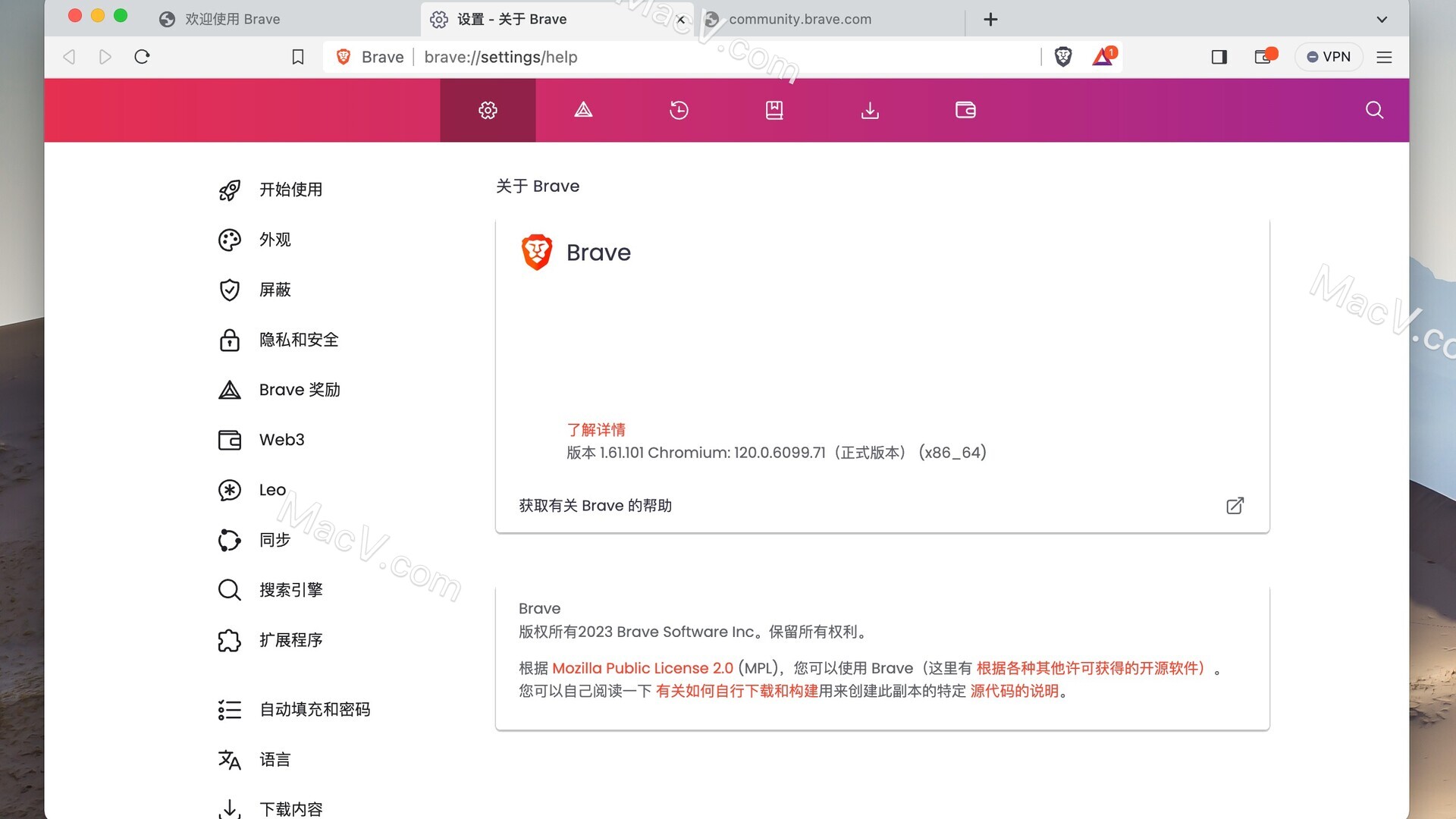
Task: Open 同步 sync settings section
Action: [x=255, y=540]
